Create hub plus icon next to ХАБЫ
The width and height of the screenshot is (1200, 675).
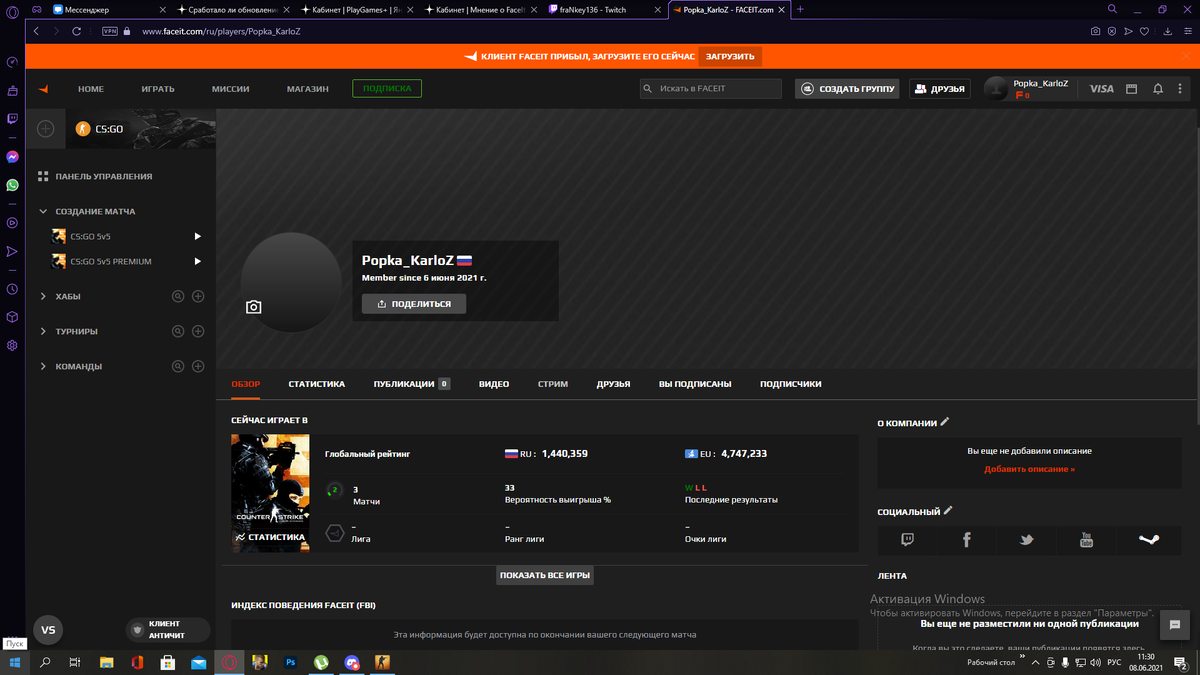[x=198, y=296]
